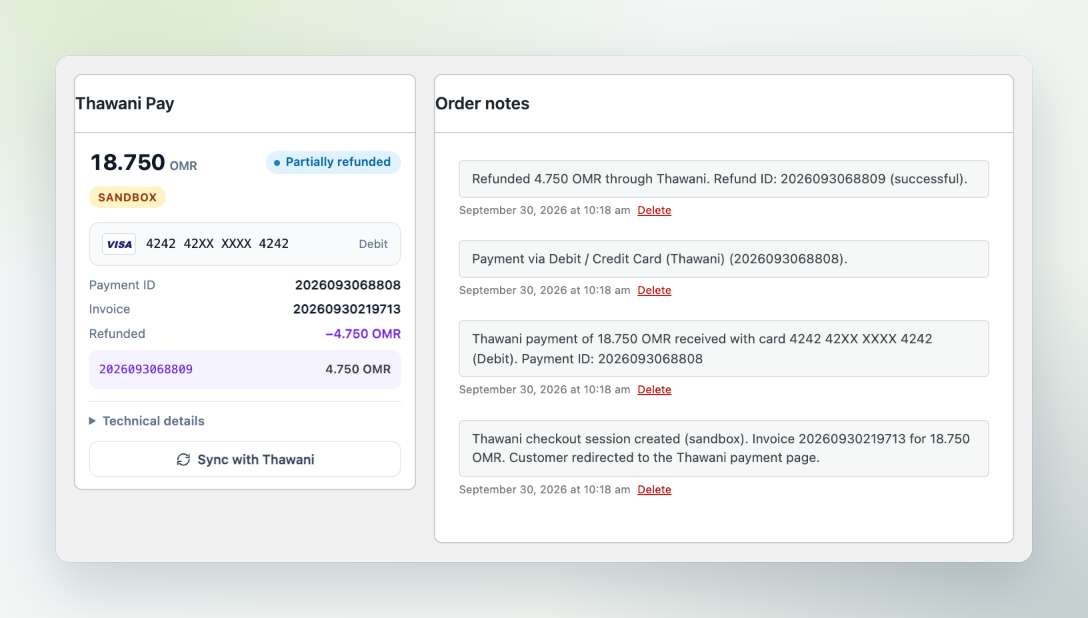Click the Invoice field label
This screenshot has height=618, width=1088.
[x=110, y=309]
